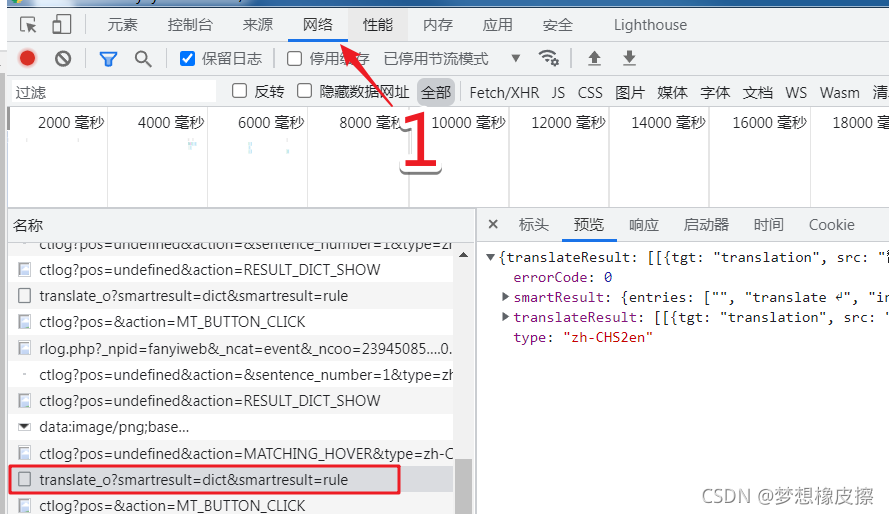Focus the 过滤 text input
This screenshot has height=514, width=889.
coord(113,92)
